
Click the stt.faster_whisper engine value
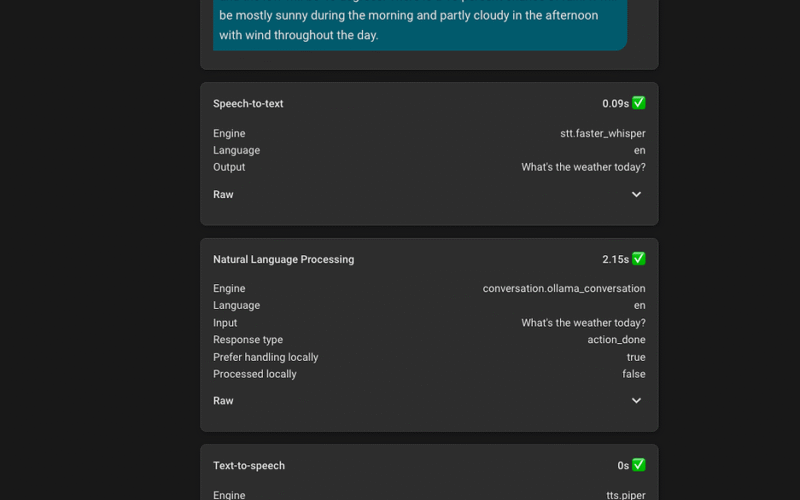click(x=602, y=134)
